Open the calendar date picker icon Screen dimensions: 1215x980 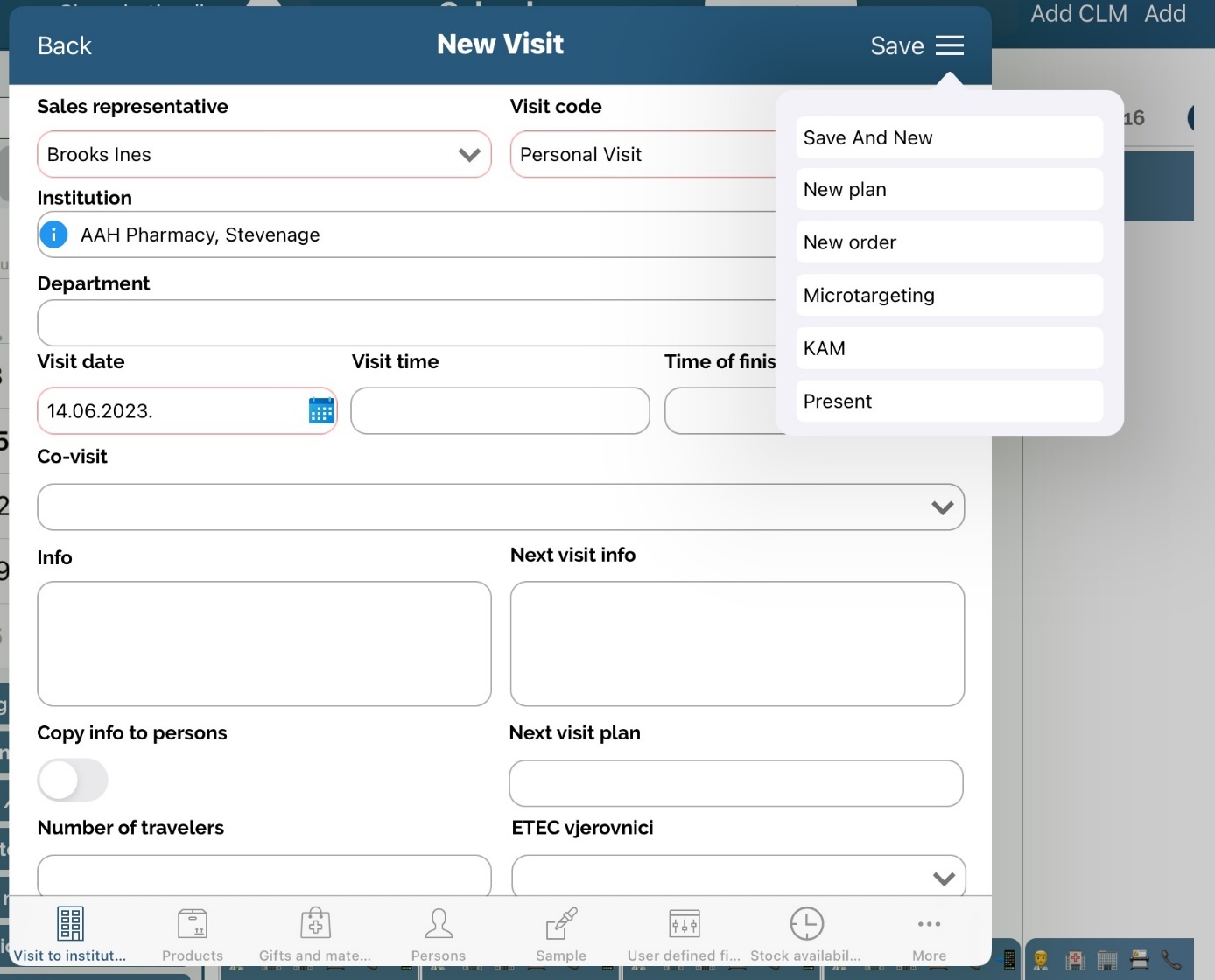coord(321,410)
